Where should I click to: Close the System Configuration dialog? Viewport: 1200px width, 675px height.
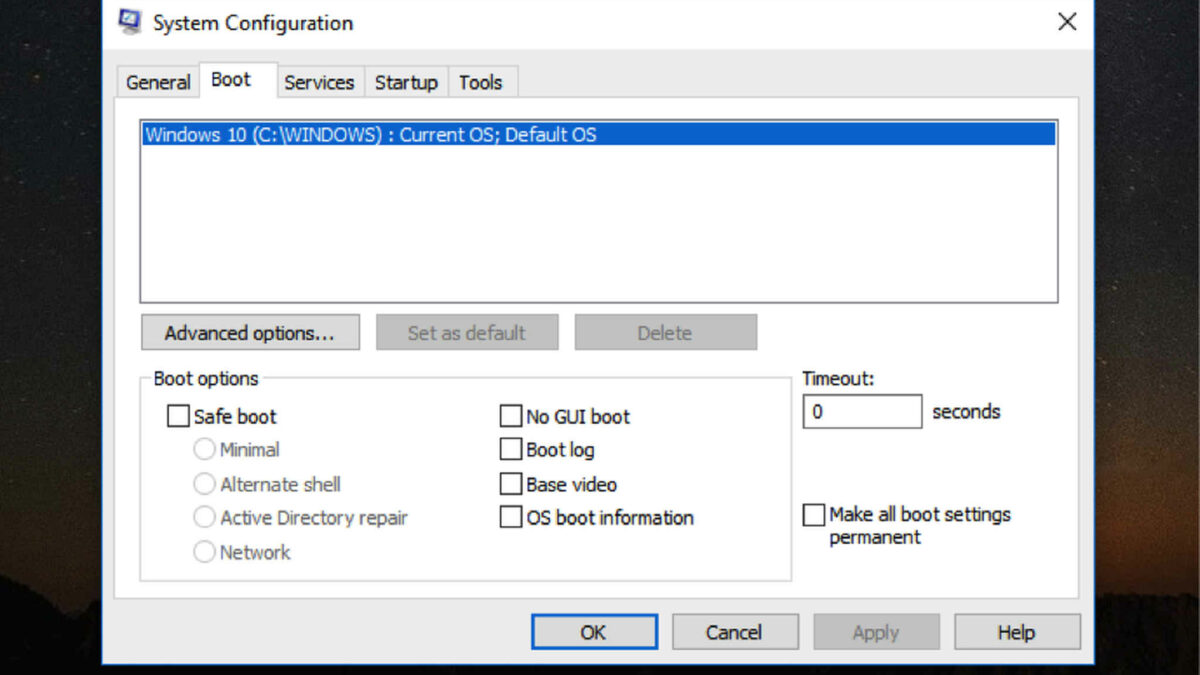coord(1067,22)
